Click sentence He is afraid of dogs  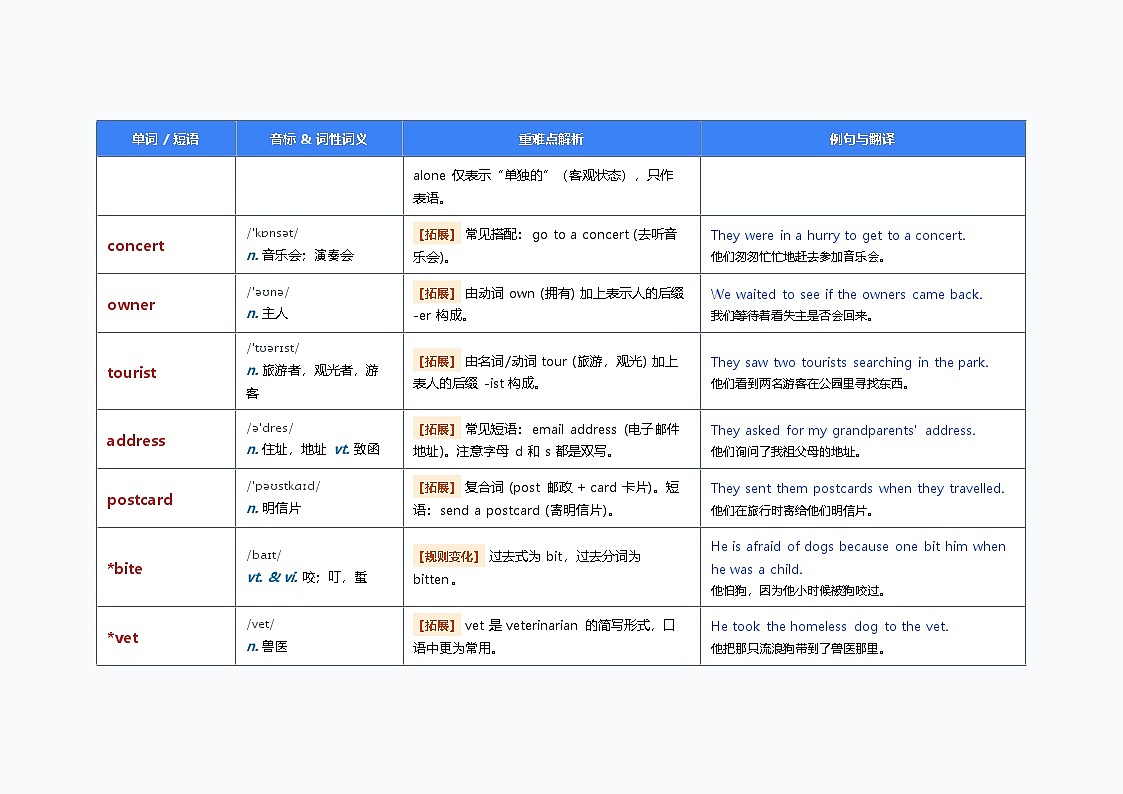pyautogui.click(x=858, y=558)
